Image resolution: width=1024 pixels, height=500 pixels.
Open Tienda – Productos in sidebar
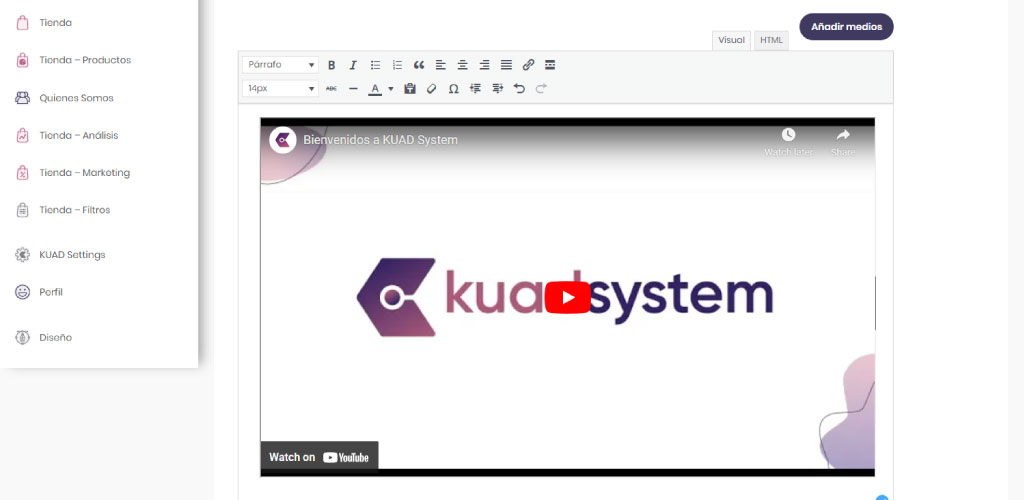[85, 60]
